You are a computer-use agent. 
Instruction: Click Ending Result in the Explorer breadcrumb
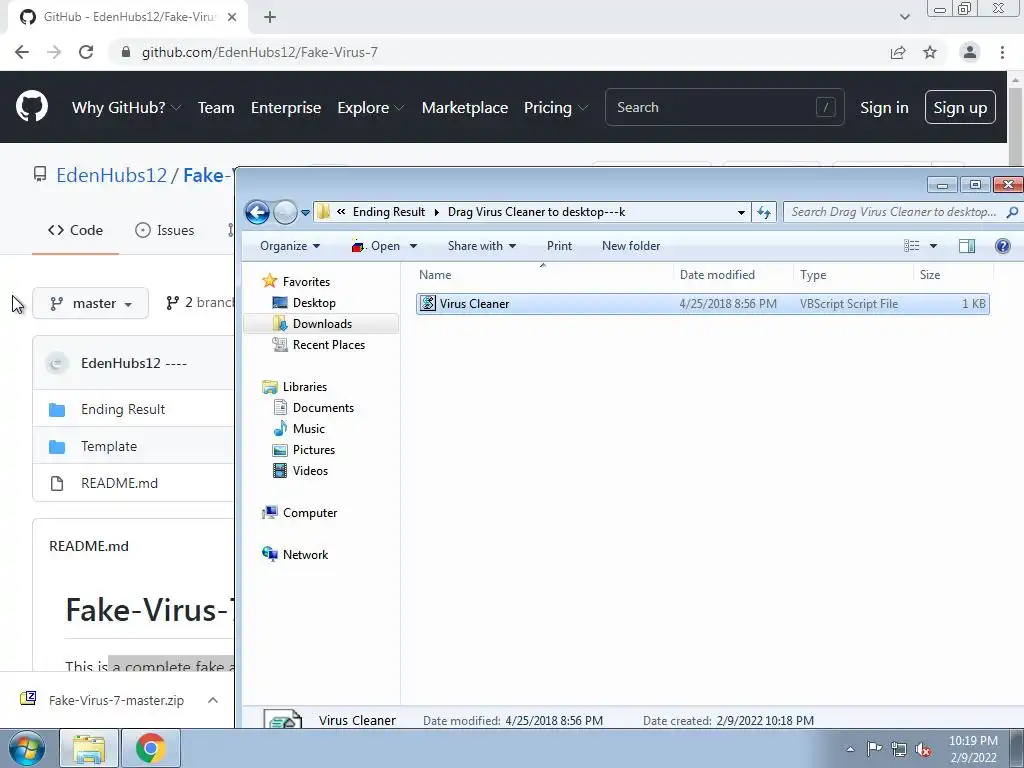pos(389,212)
